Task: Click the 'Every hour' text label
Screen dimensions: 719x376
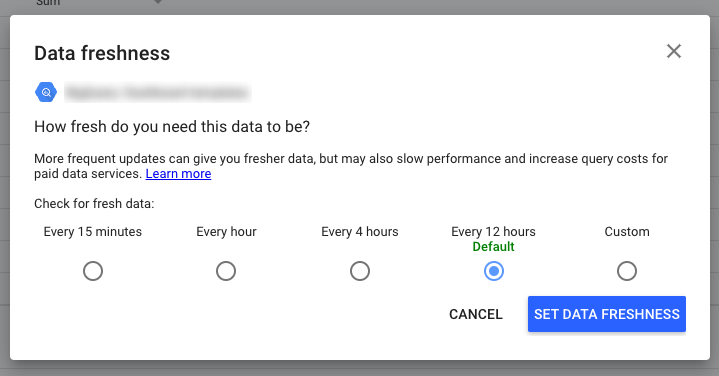Action: pyautogui.click(x=226, y=232)
